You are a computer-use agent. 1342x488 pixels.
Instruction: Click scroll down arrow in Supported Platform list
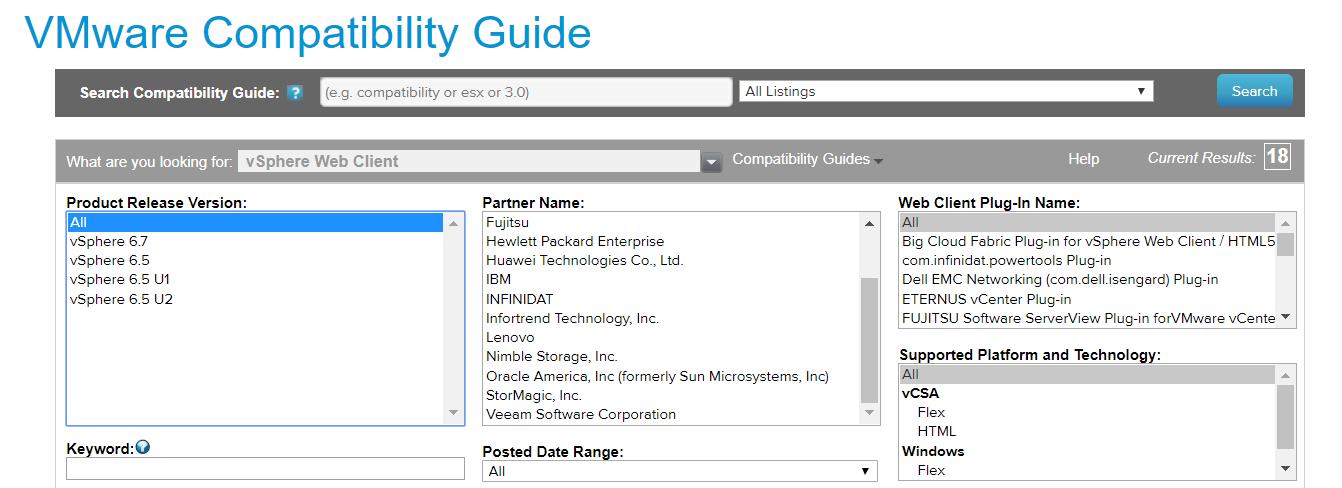pos(1286,468)
